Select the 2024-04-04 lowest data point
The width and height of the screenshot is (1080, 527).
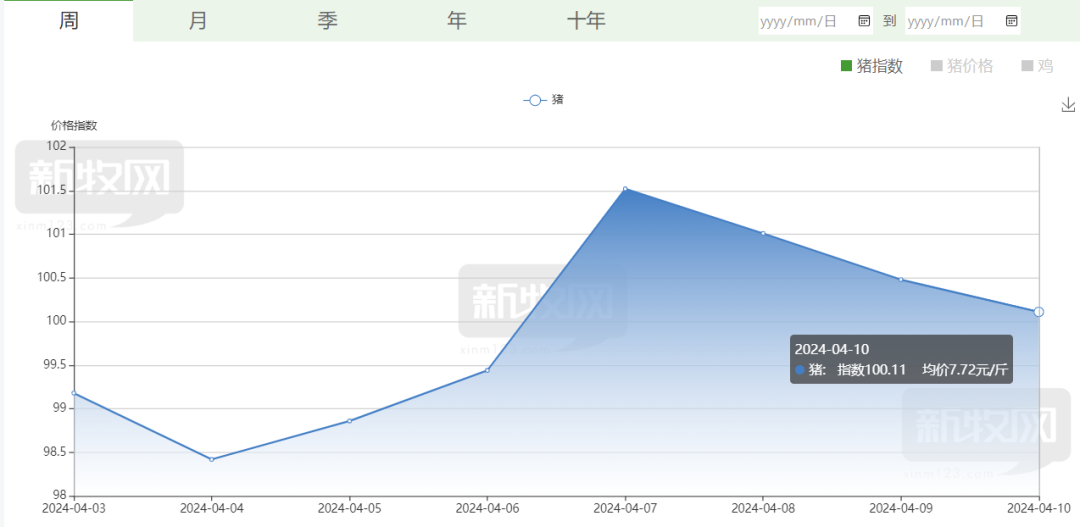211,459
